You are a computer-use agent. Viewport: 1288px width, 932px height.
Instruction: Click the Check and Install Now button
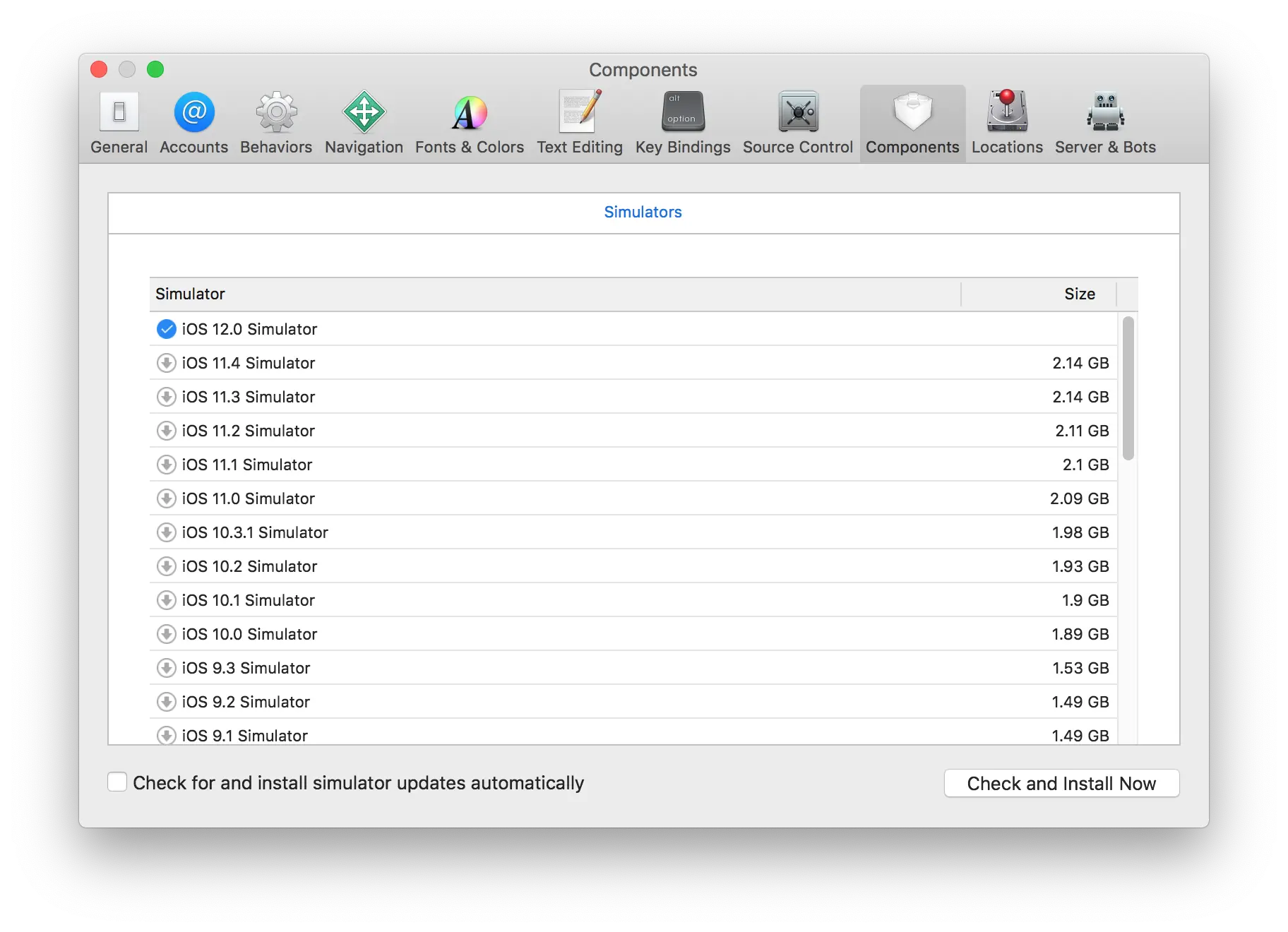tap(1061, 783)
